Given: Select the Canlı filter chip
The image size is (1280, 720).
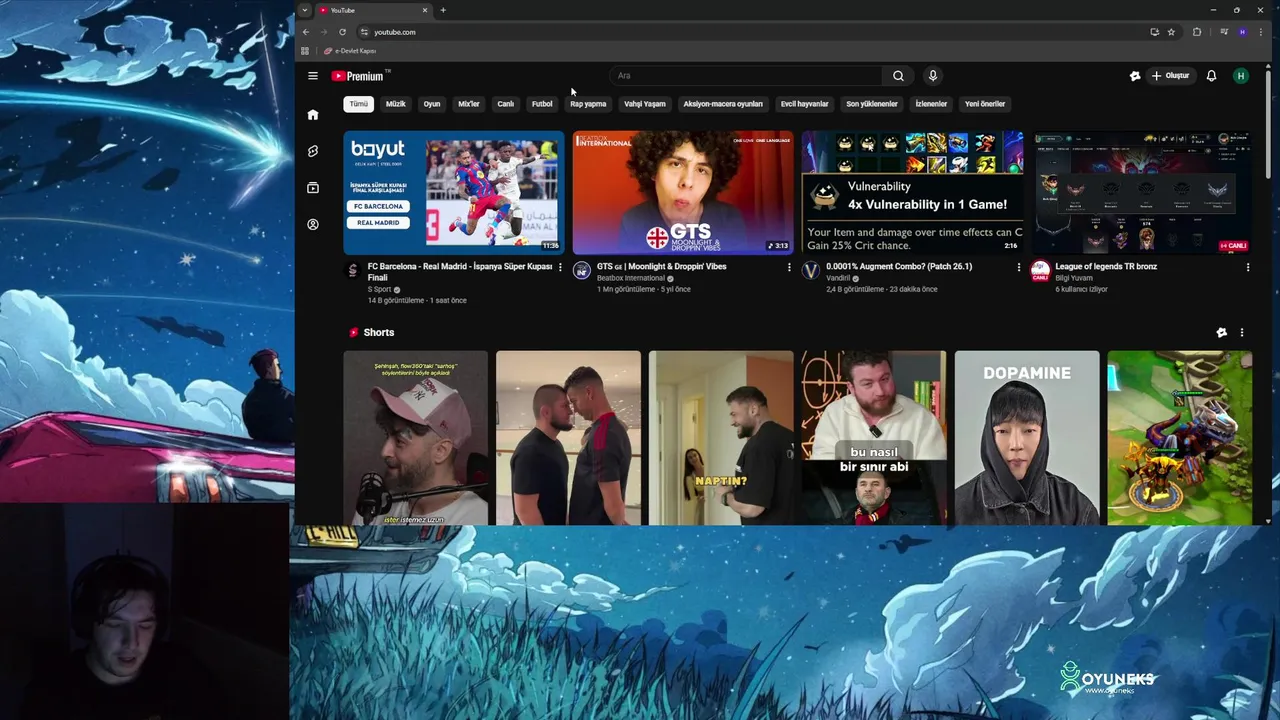Looking at the screenshot, I should coord(506,104).
